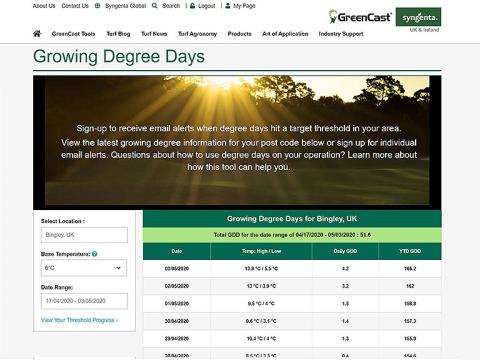480x360 pixels.
Task: Open the Turf News menu item
Action: 154,34
